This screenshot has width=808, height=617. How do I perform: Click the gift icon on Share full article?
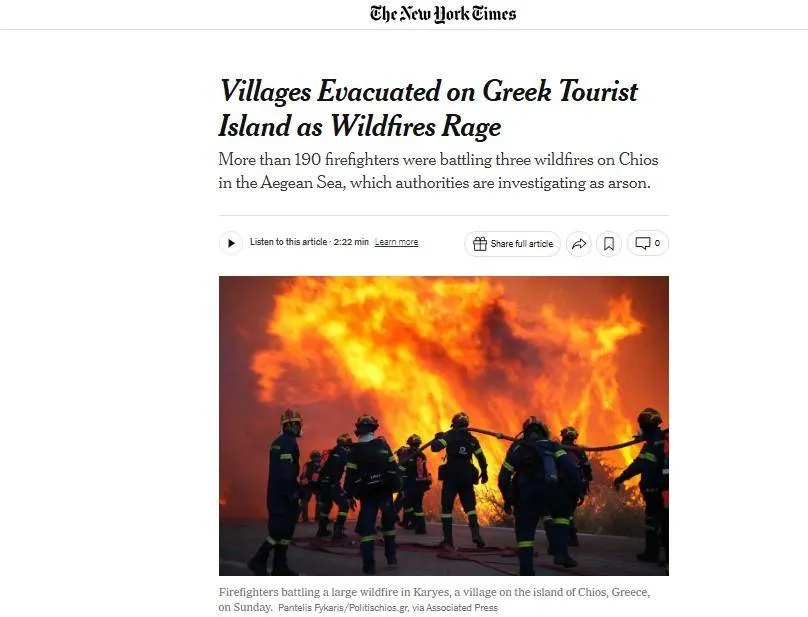[480, 244]
